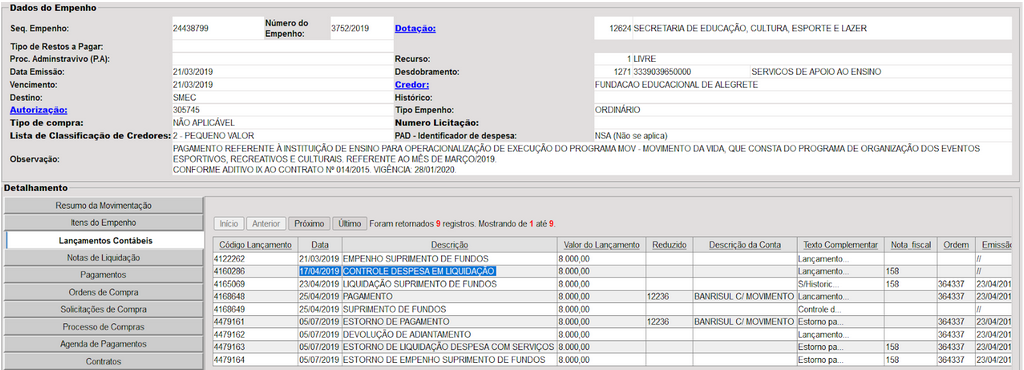Image resolution: width=1024 pixels, height=370 pixels.
Task: Click the Número do Empenho field 3752/2019
Action: (x=361, y=29)
